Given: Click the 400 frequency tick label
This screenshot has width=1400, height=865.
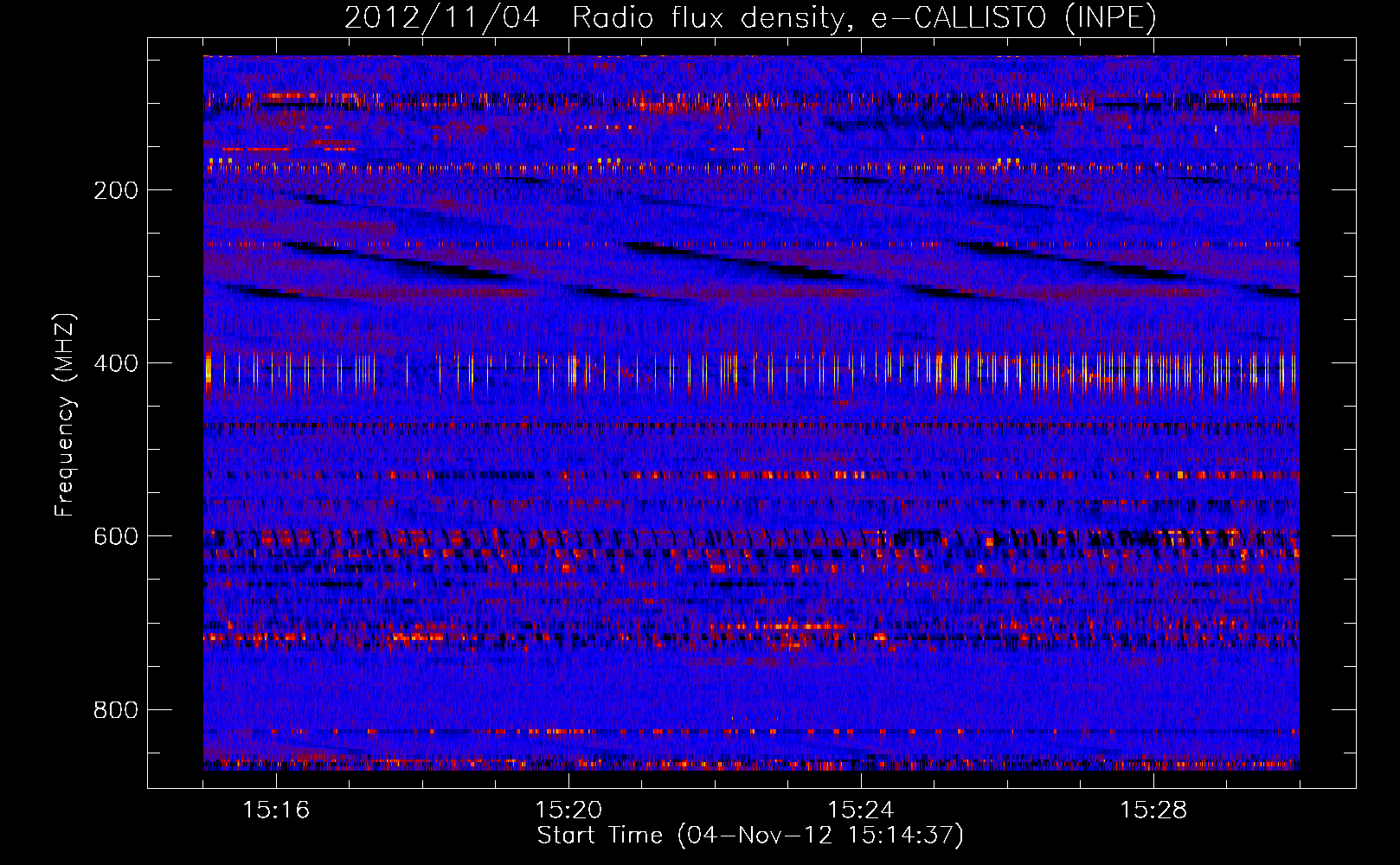Looking at the screenshot, I should 116,362.
